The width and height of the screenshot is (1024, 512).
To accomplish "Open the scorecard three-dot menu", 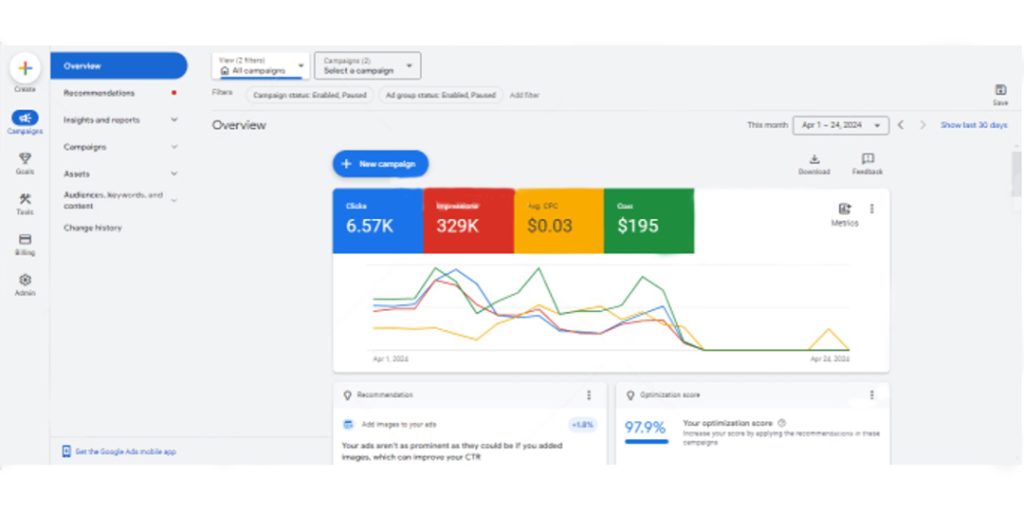I will pyautogui.click(x=871, y=209).
